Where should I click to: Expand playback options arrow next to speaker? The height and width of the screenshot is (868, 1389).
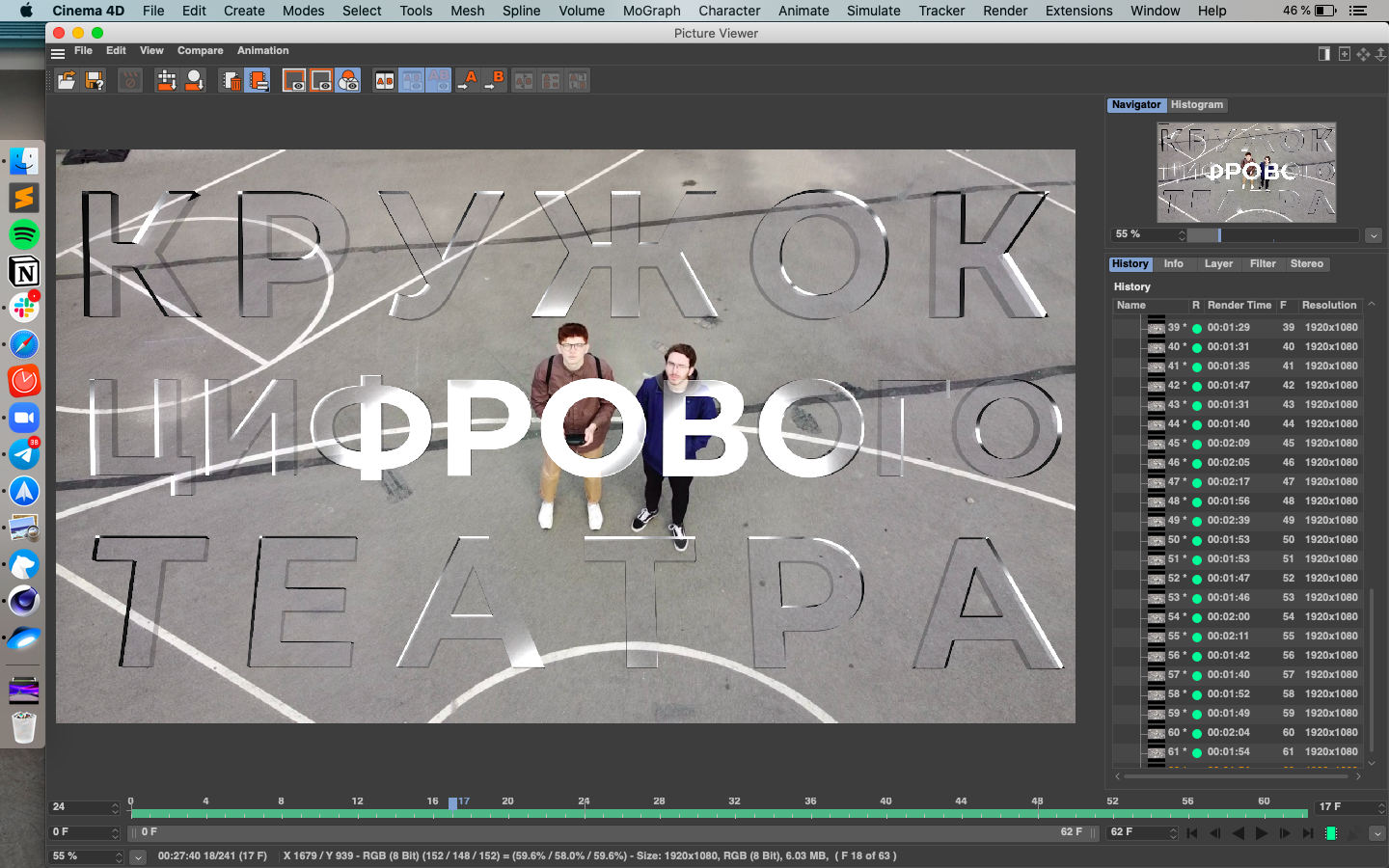[x=1377, y=833]
